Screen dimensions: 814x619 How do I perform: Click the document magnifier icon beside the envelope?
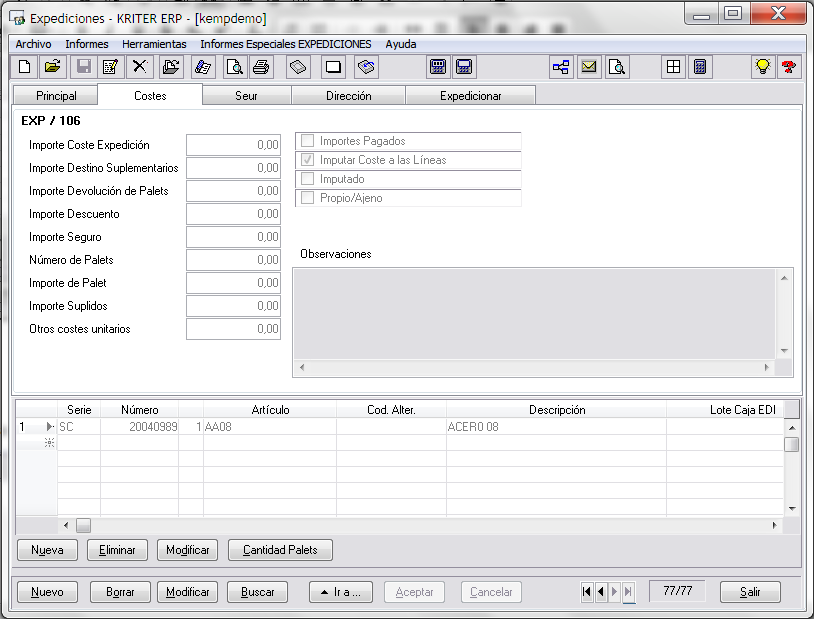[x=617, y=67]
